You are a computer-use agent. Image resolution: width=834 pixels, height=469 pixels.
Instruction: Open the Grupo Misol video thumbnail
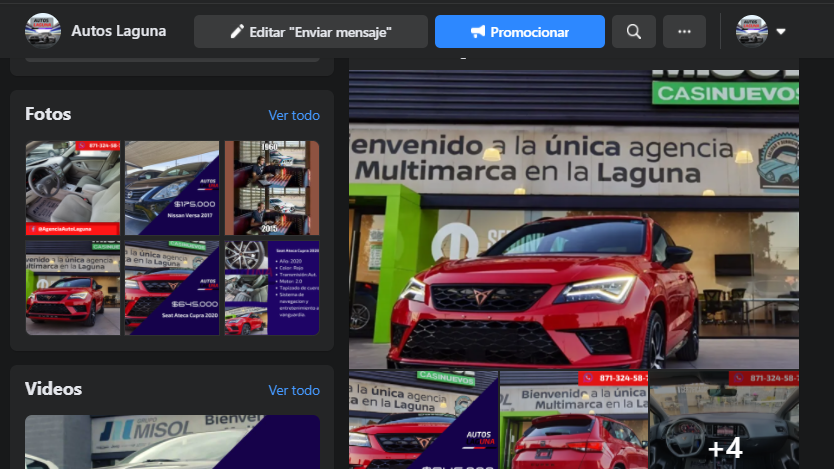pyautogui.click(x=172, y=442)
